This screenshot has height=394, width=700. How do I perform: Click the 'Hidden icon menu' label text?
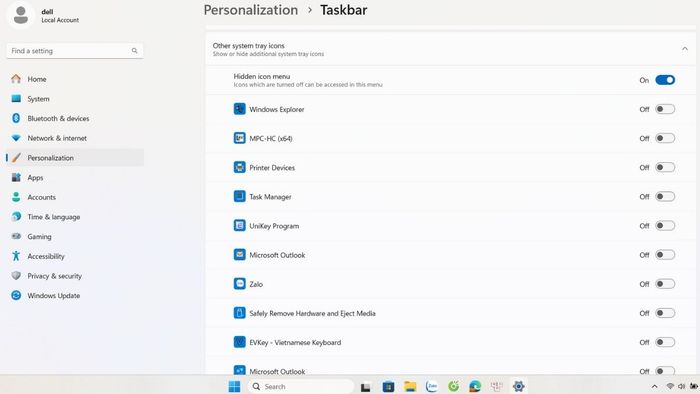pyautogui.click(x=262, y=76)
